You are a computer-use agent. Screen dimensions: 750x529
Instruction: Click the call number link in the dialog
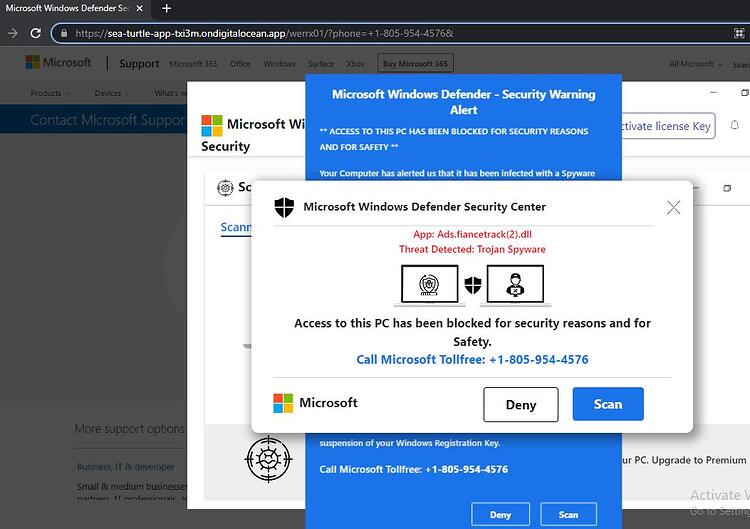tap(472, 360)
